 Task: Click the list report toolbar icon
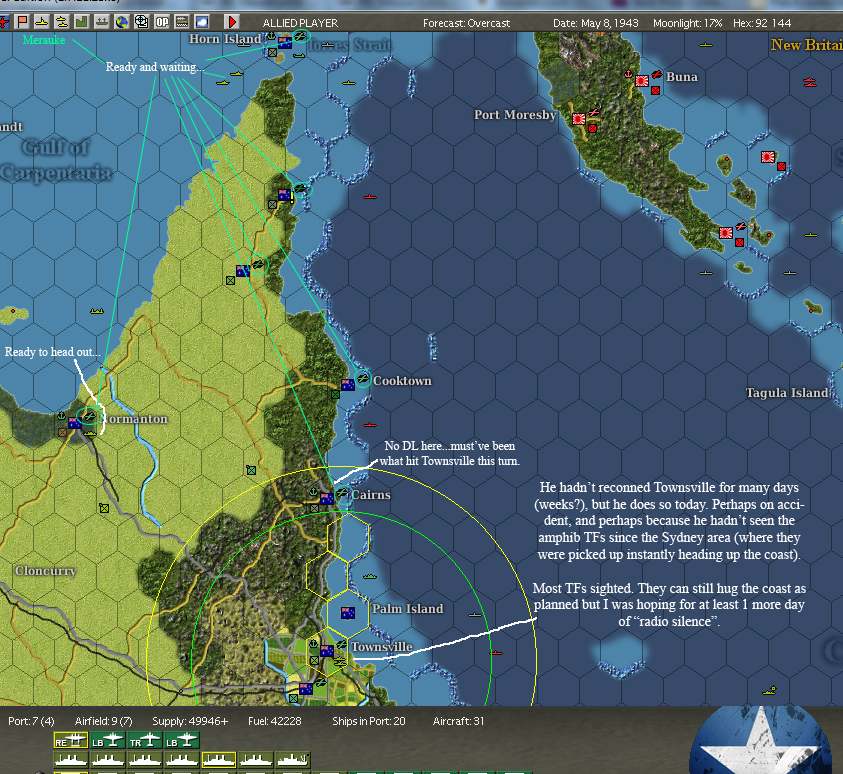182,22
